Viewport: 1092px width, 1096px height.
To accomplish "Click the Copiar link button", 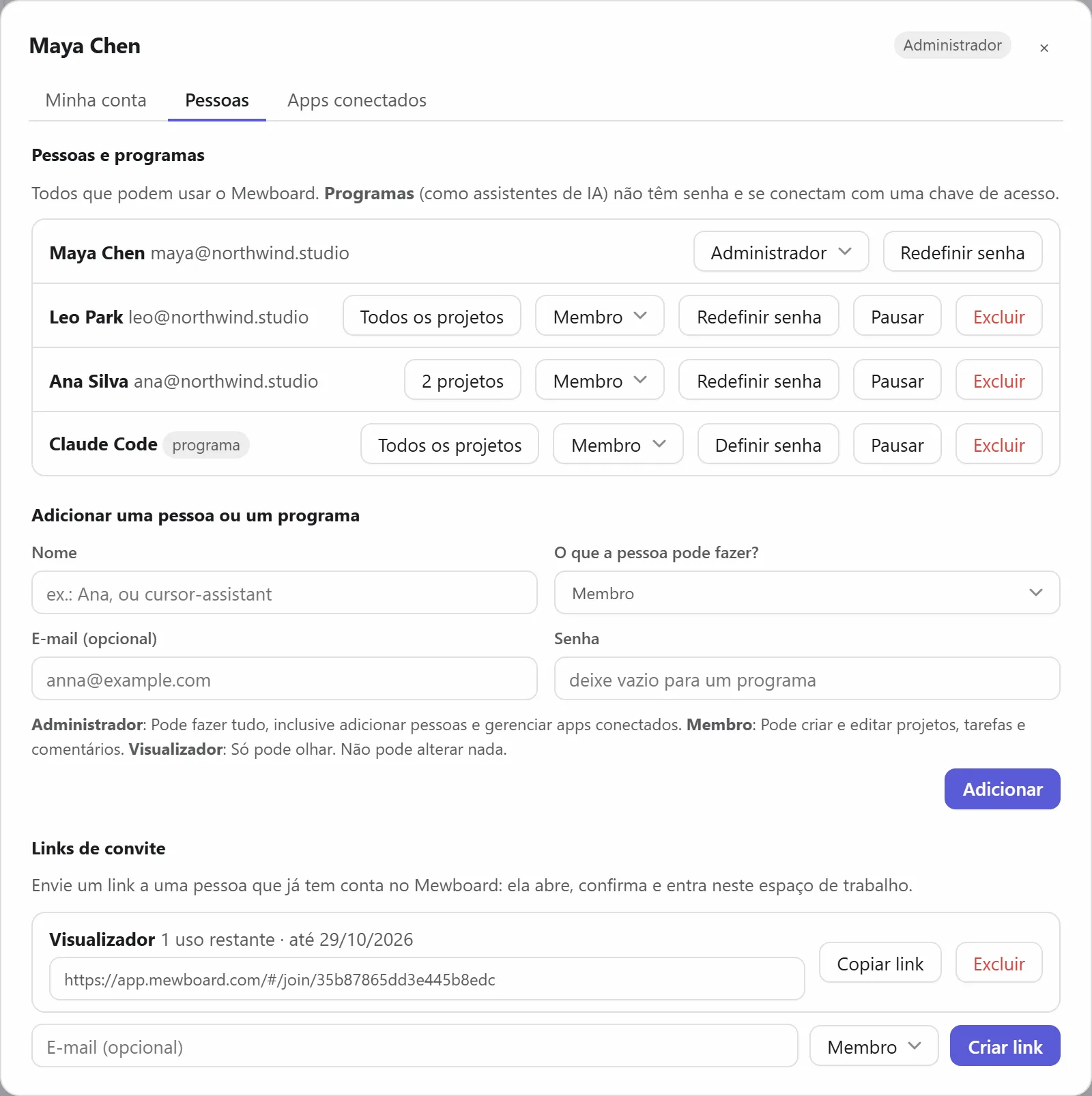I will pos(880,963).
